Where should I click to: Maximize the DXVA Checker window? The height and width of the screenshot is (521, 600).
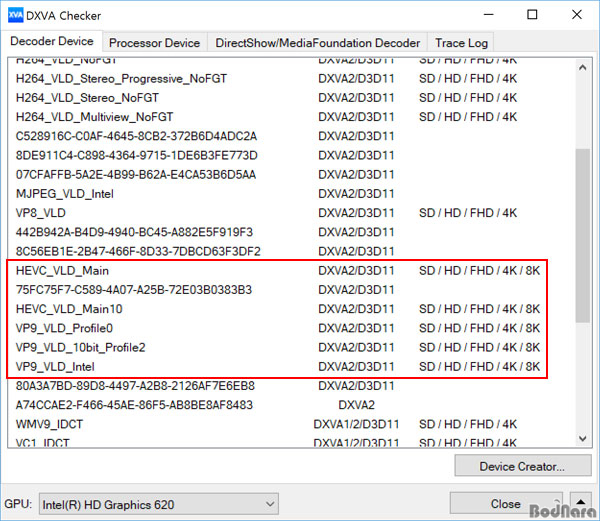point(532,15)
